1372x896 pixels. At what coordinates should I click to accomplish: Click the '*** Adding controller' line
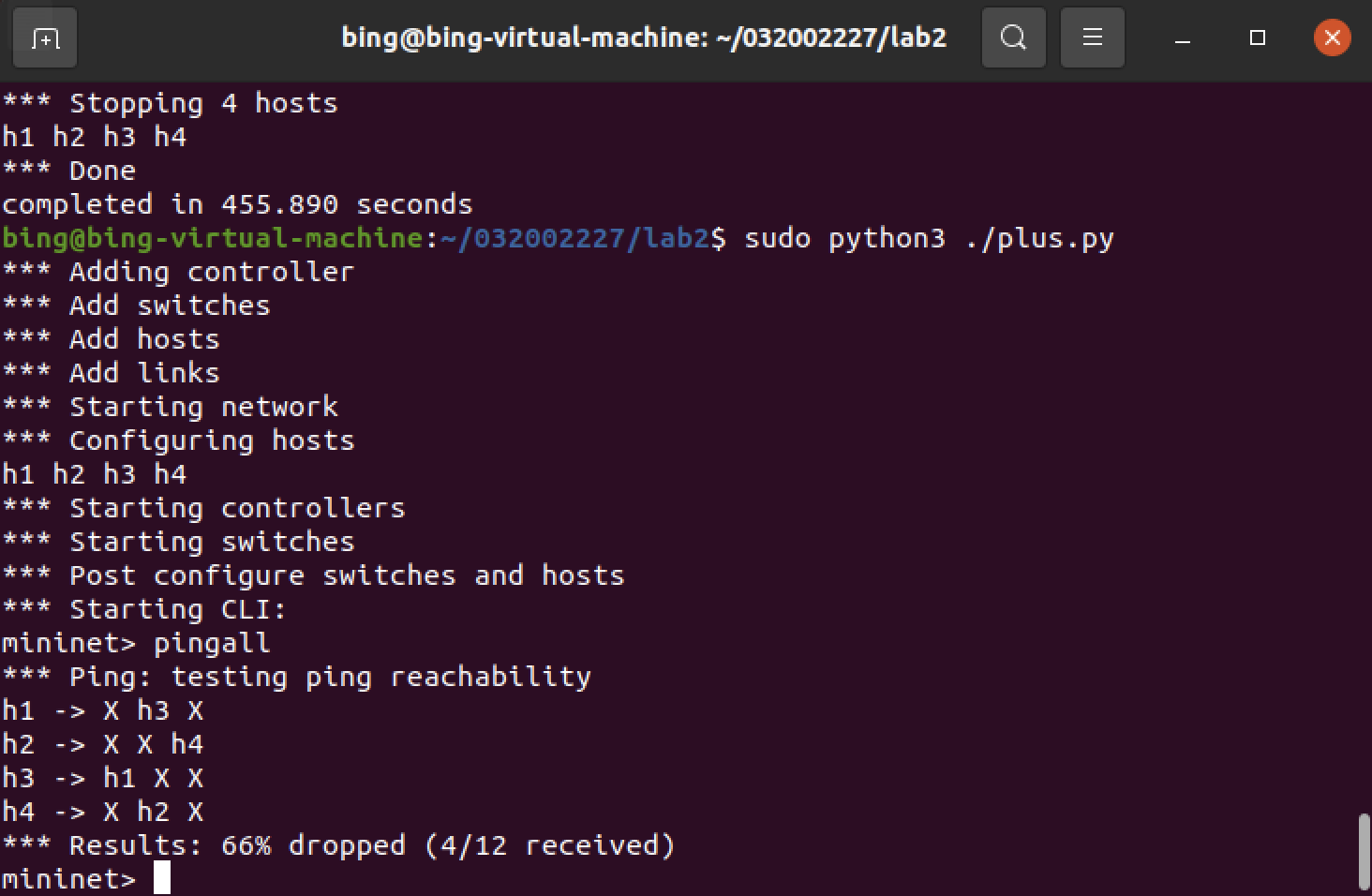pyautogui.click(x=178, y=272)
